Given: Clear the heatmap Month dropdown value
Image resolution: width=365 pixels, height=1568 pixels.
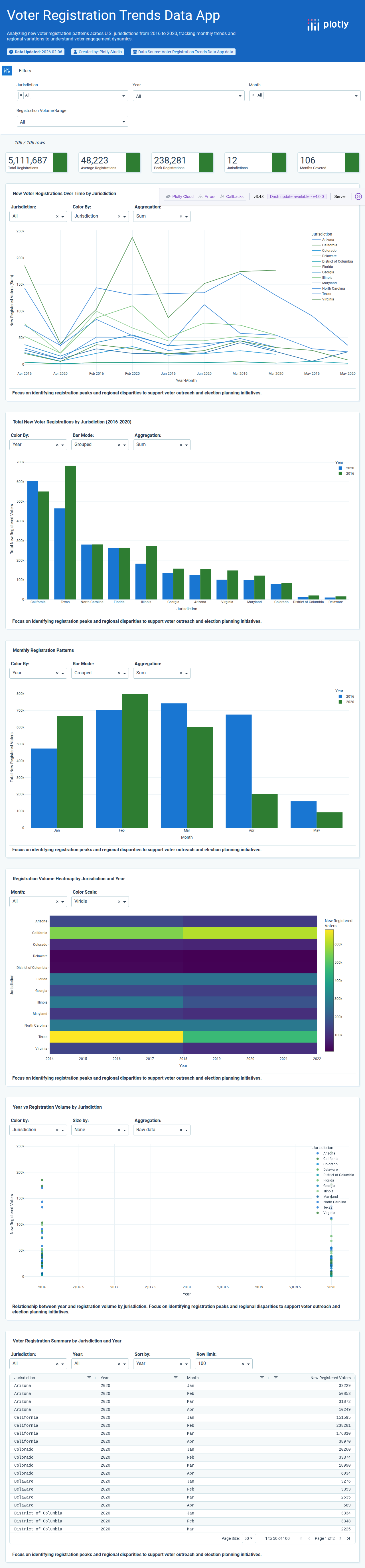Looking at the screenshot, I should [x=57, y=902].
